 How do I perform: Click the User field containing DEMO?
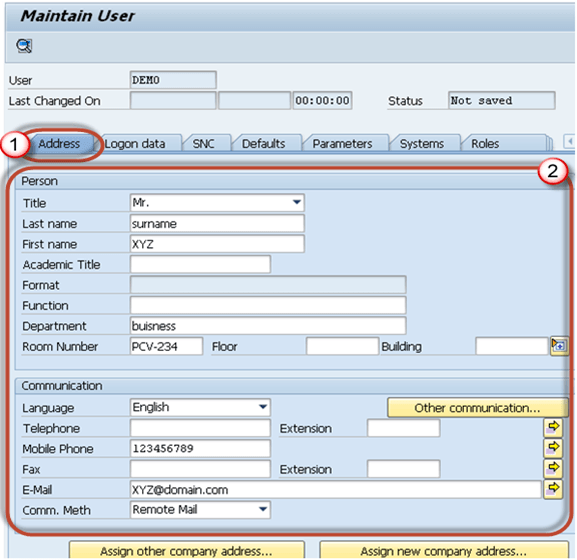tap(173, 80)
